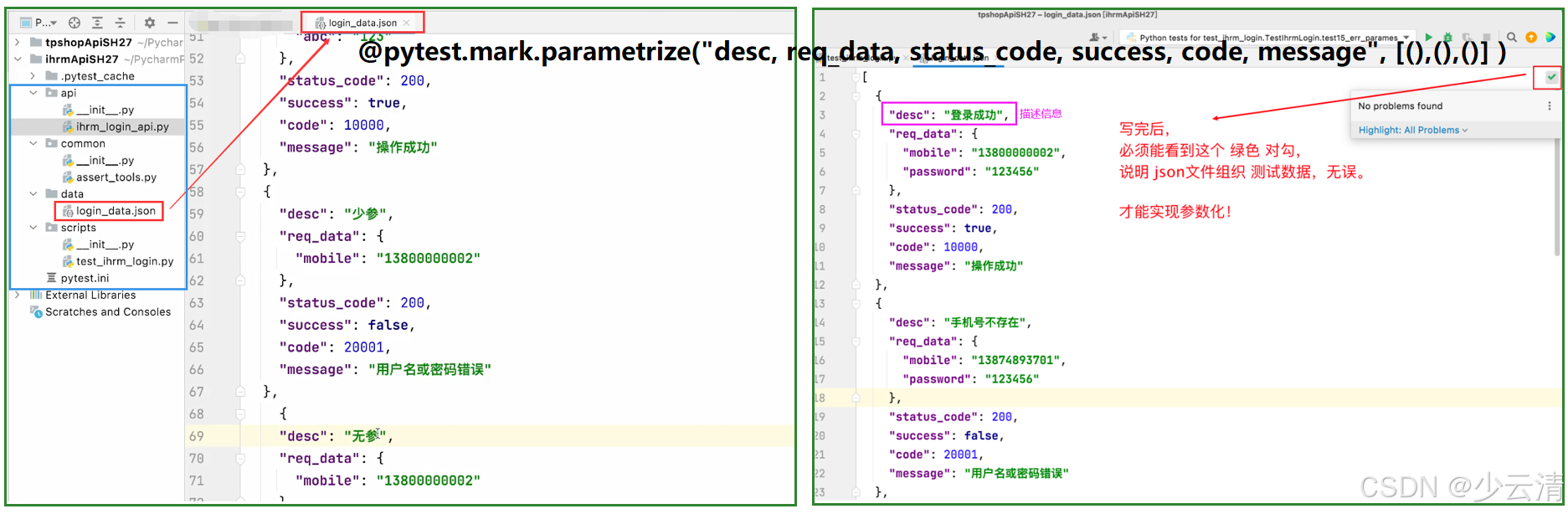The width and height of the screenshot is (1568, 514).
Task: Click the Expand All icon in Project toolbar
Action: 97,23
